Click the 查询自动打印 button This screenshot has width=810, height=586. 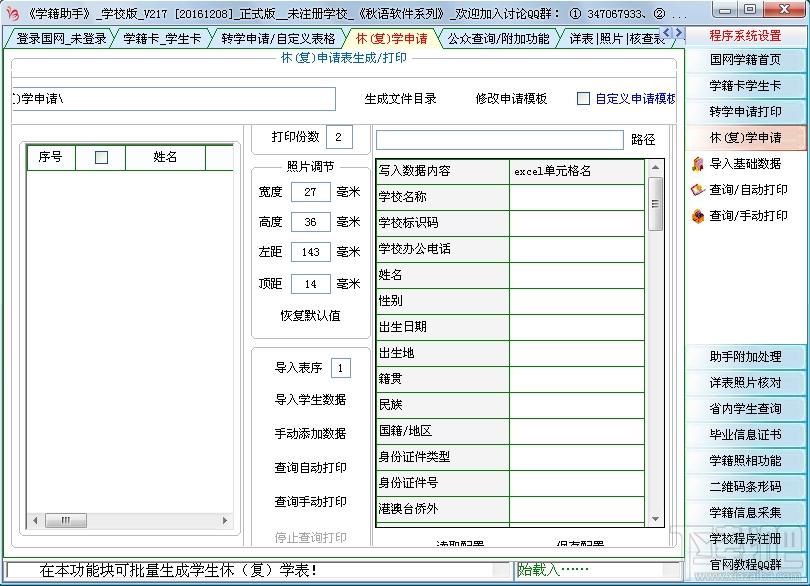310,468
